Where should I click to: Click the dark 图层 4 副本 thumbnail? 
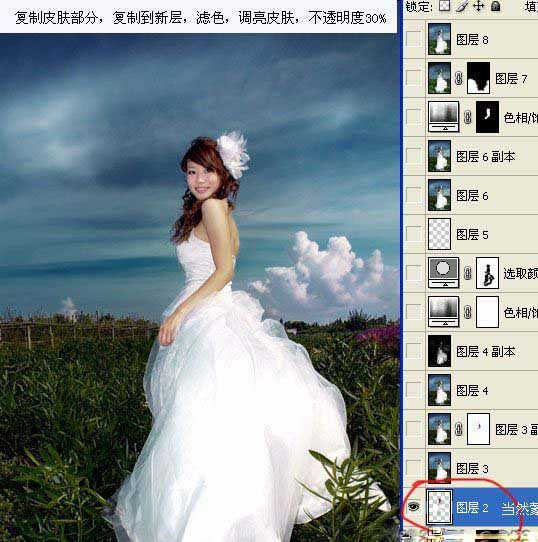(439, 351)
